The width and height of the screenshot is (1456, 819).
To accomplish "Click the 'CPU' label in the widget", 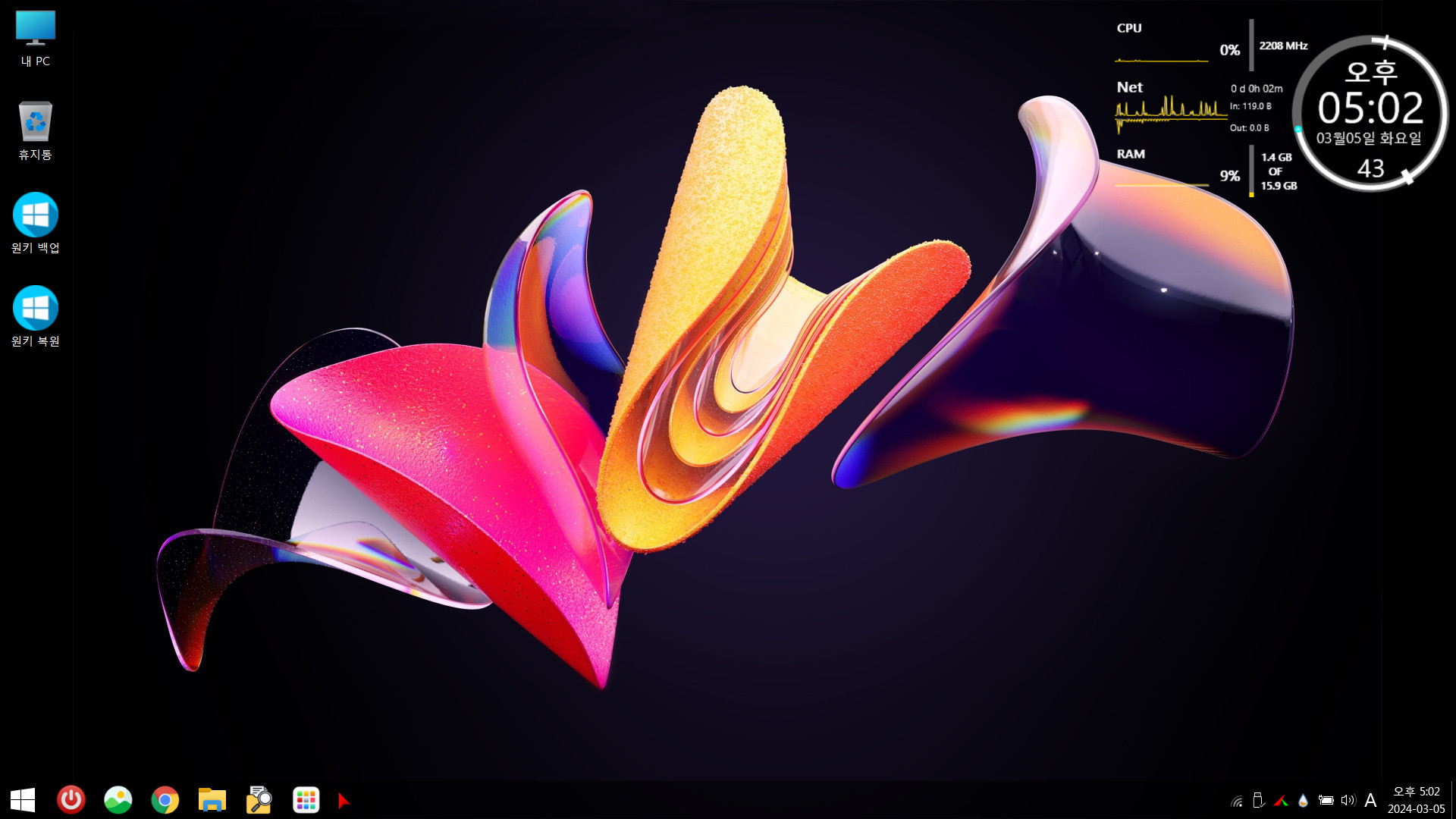I will point(1129,28).
